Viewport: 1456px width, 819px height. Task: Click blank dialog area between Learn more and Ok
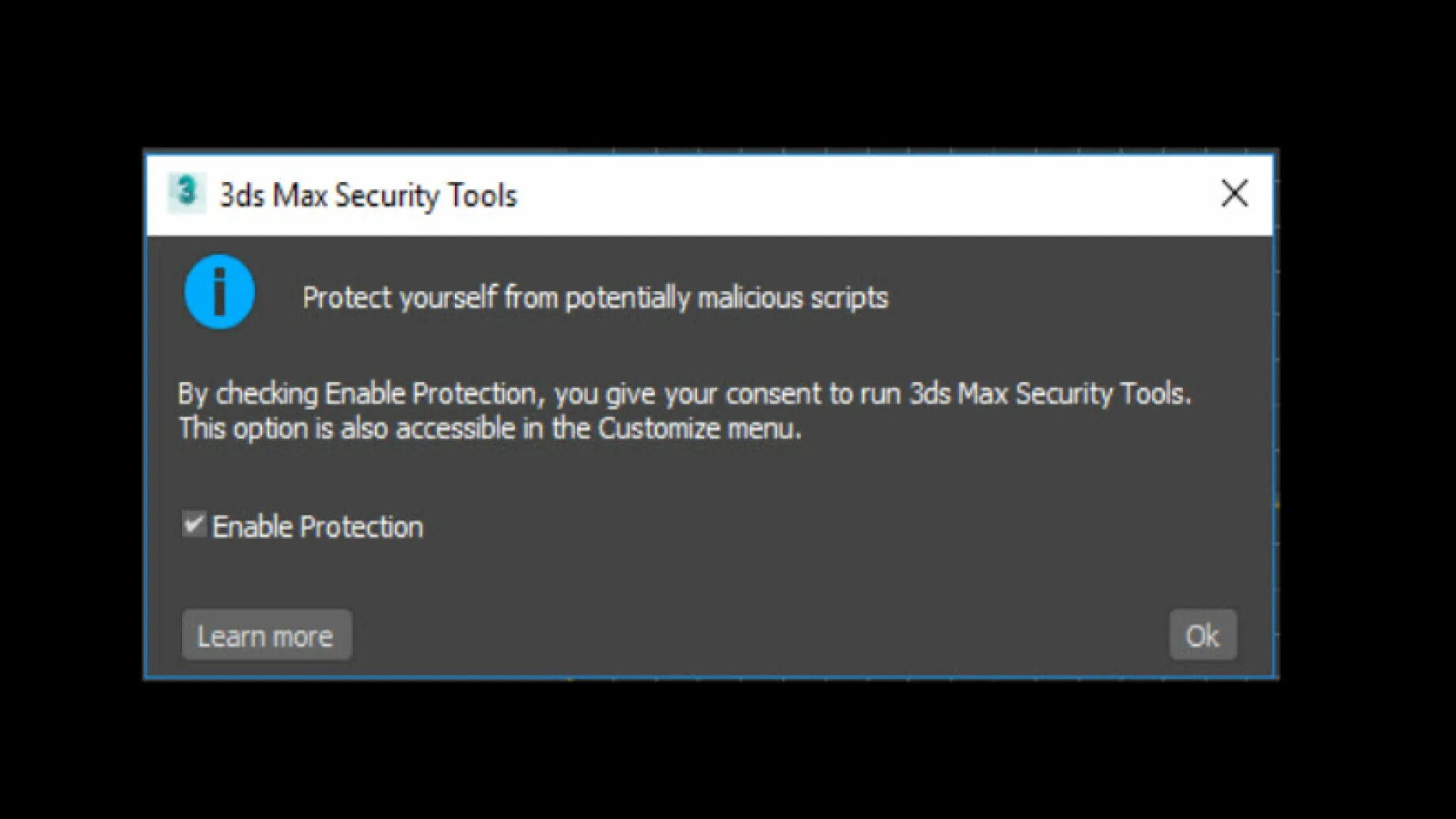[760, 635]
